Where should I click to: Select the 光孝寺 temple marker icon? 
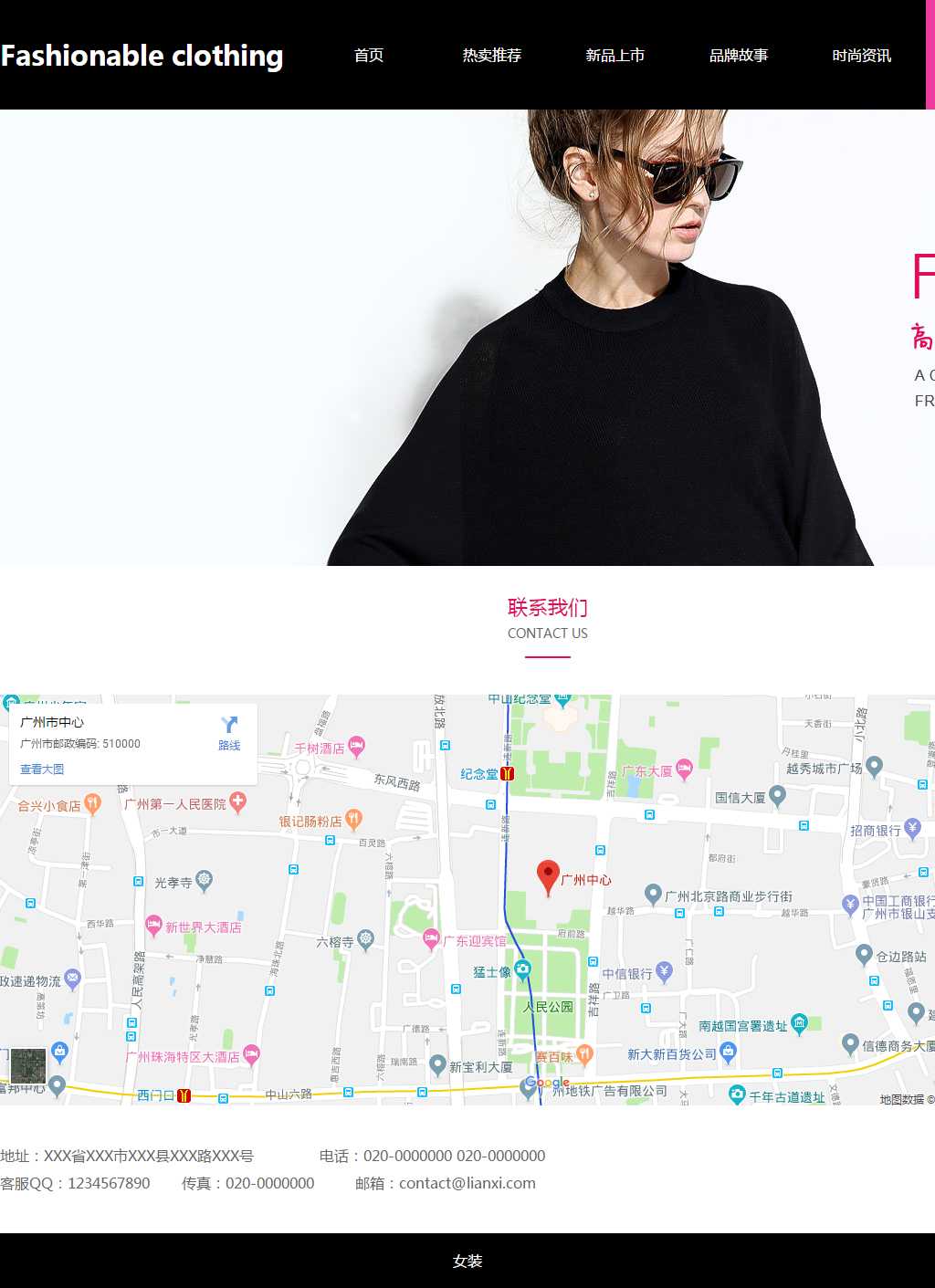click(x=205, y=881)
